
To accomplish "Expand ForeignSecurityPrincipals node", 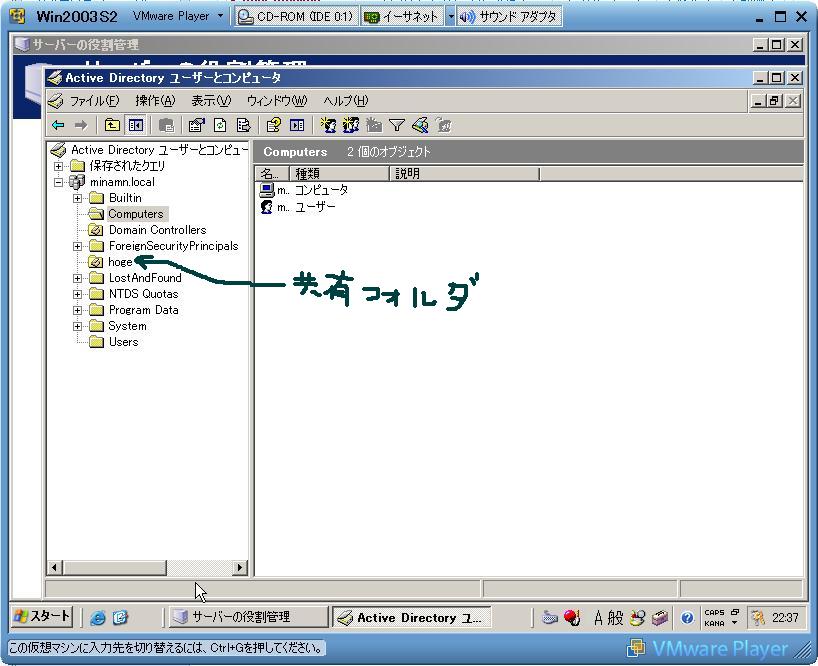I will pyautogui.click(x=77, y=247).
